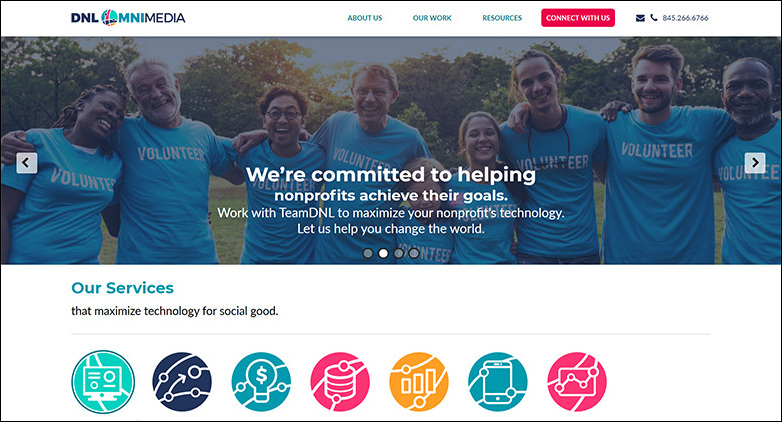Click the pink database stack icon

(340, 382)
